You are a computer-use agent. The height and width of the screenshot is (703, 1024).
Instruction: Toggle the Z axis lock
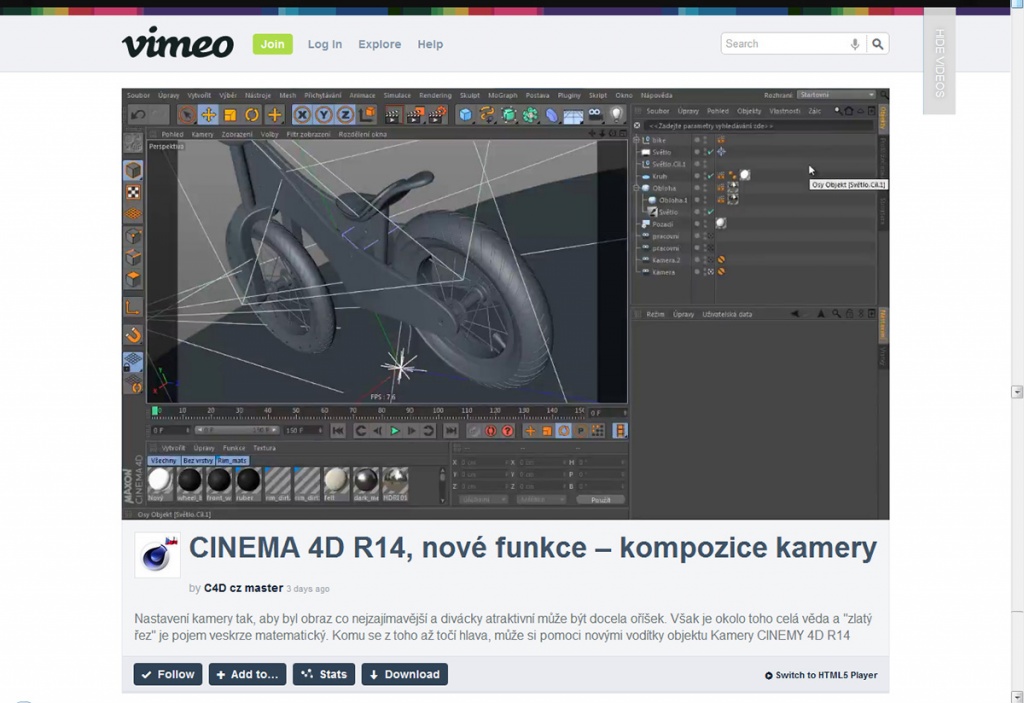345,116
